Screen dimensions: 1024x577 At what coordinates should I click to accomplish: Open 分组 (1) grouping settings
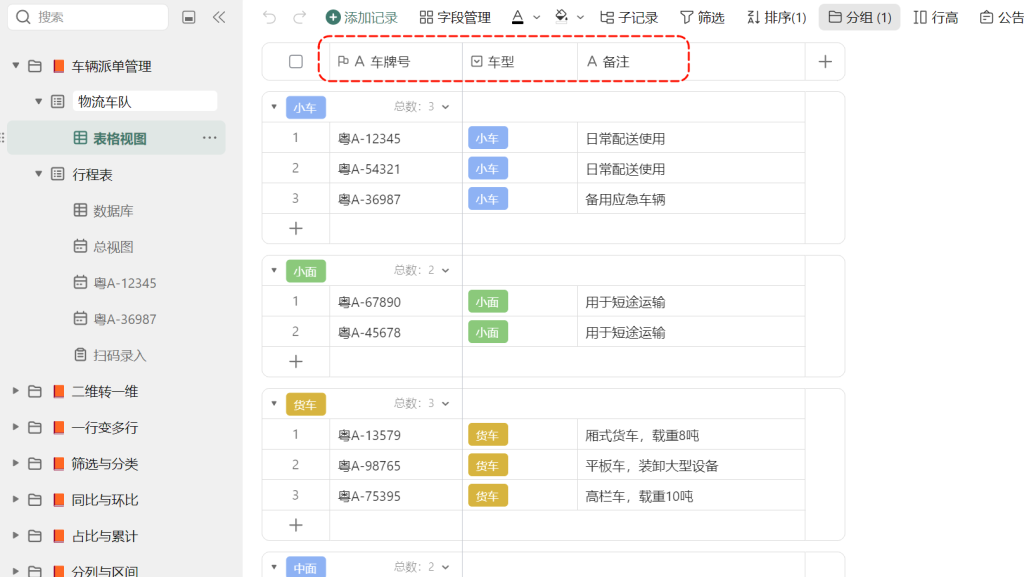(859, 17)
